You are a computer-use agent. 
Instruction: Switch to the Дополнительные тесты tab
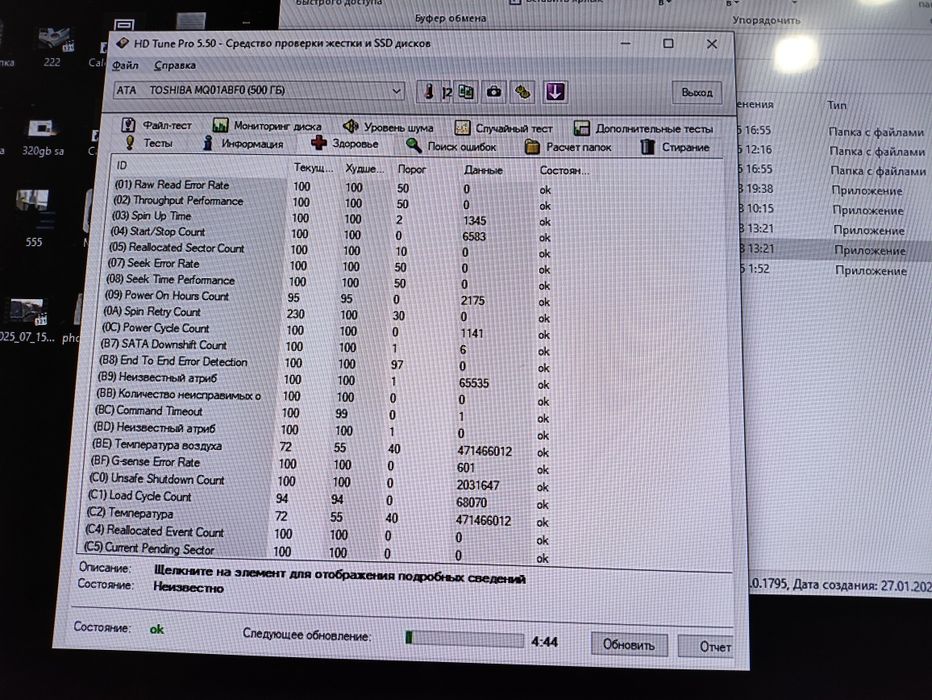(644, 128)
